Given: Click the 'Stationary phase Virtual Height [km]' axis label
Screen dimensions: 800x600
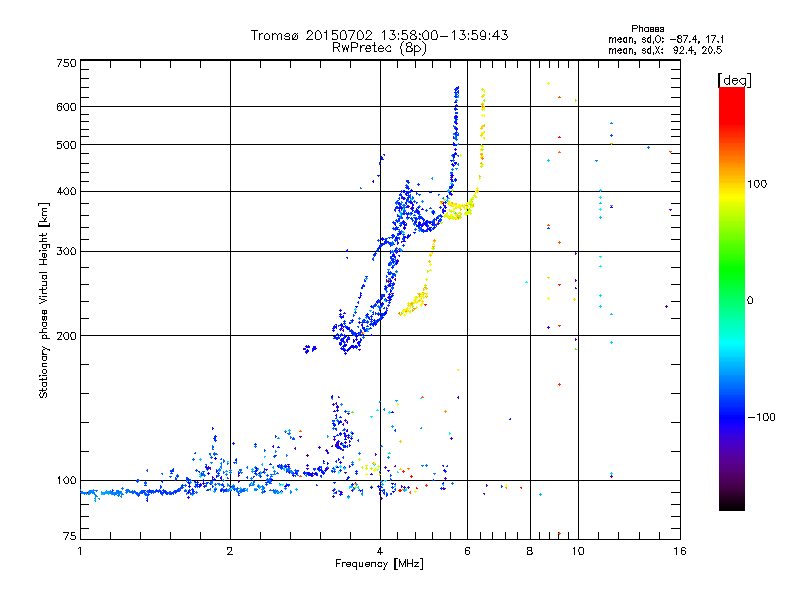Looking at the screenshot, I should (x=44, y=300).
